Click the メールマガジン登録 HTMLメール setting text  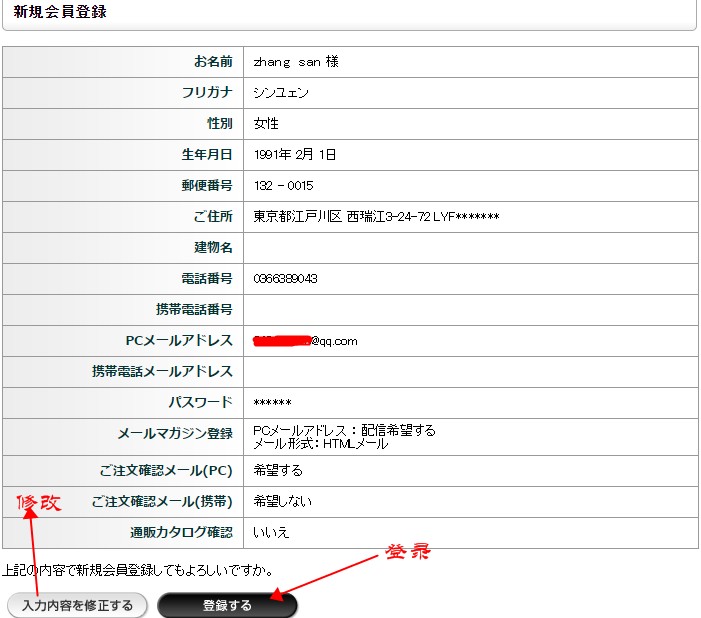[320, 444]
